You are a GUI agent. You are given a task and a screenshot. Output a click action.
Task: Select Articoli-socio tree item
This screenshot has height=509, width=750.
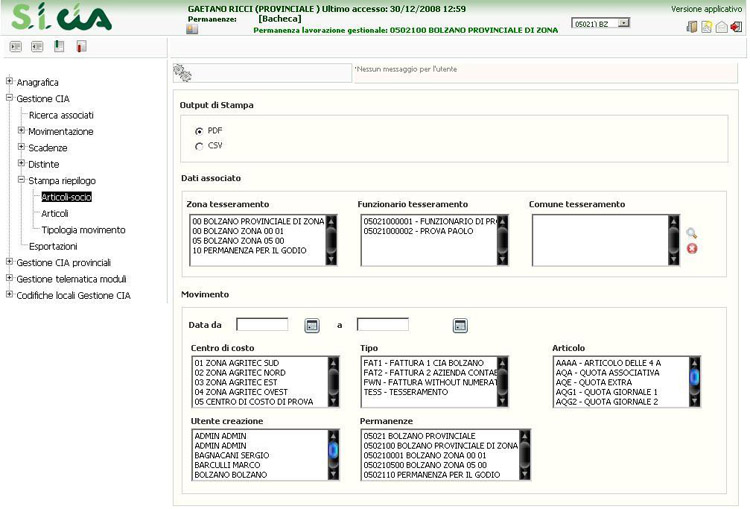pos(66,197)
